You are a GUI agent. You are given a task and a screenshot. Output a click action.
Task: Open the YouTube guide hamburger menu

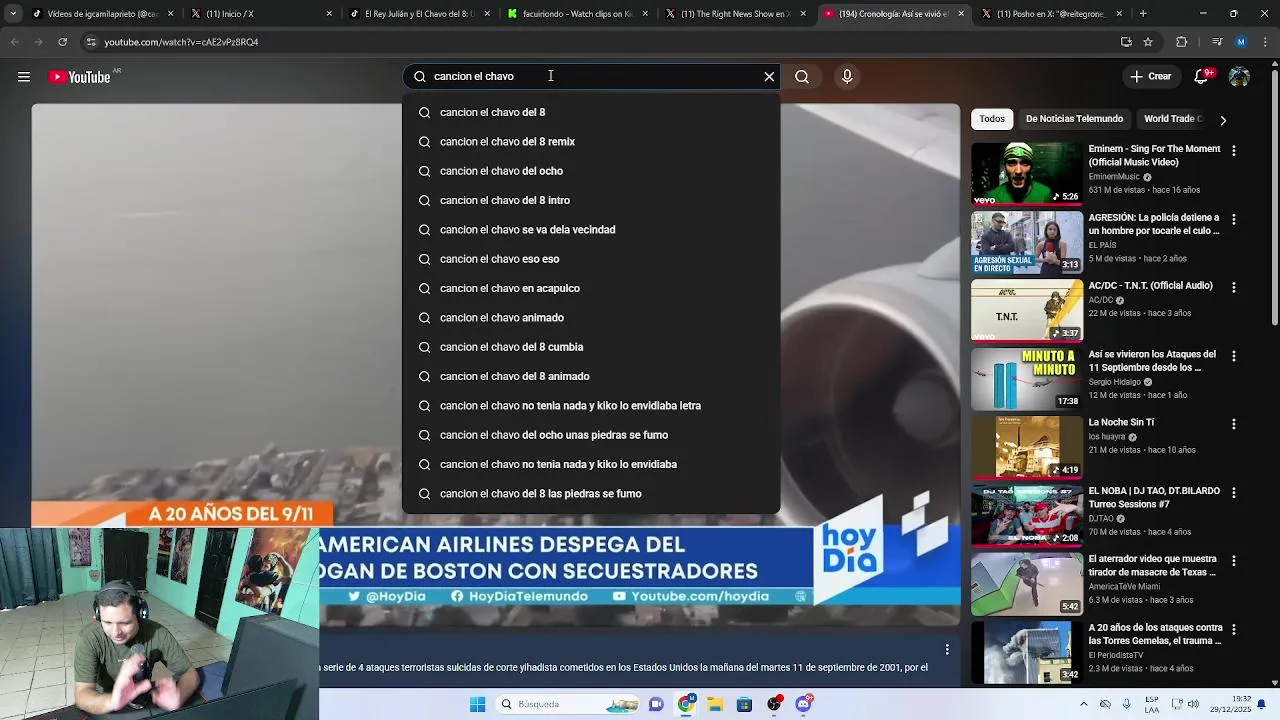pyautogui.click(x=24, y=77)
